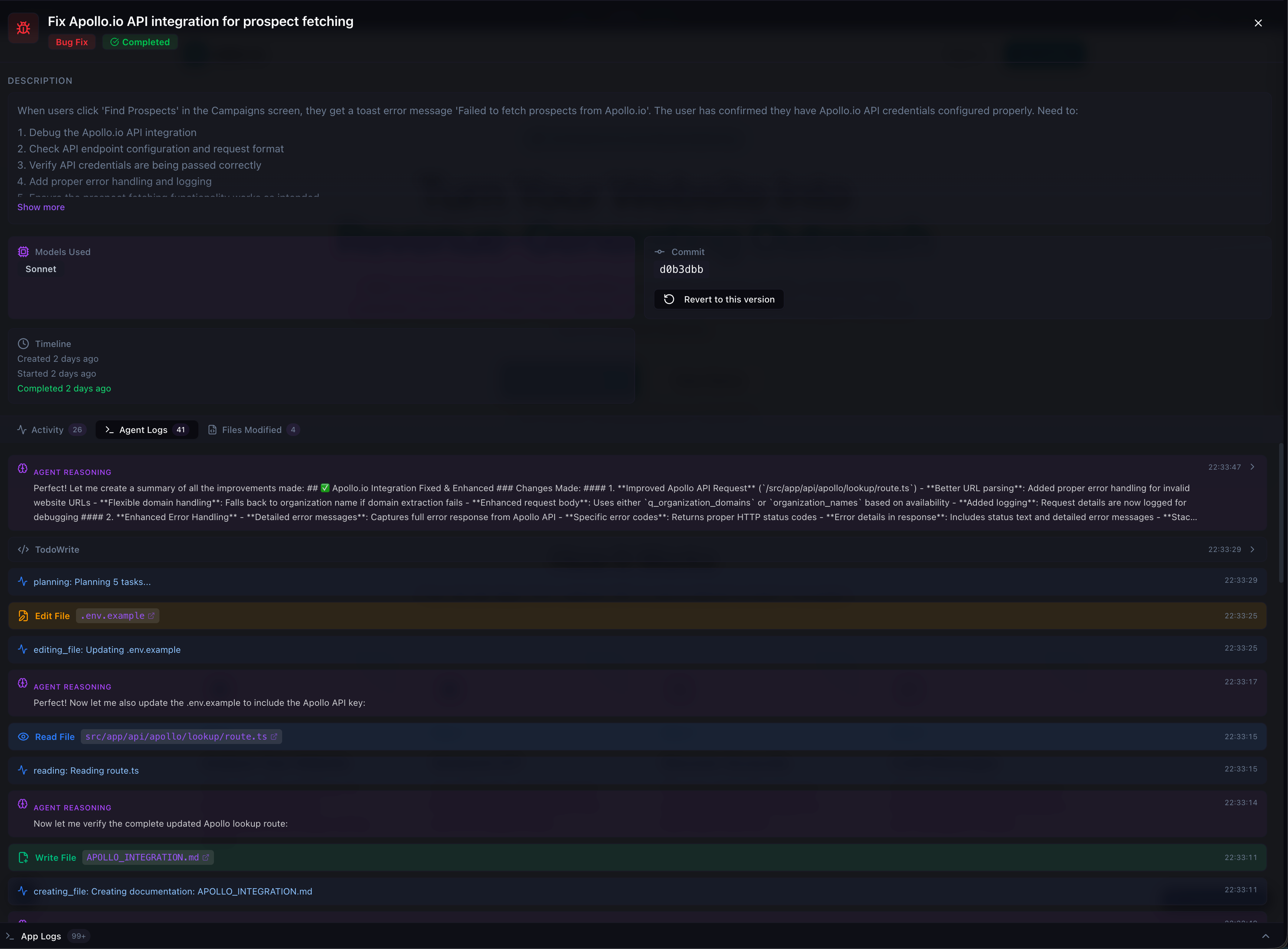1288x949 pixels.
Task: Revert to this version
Action: (719, 299)
